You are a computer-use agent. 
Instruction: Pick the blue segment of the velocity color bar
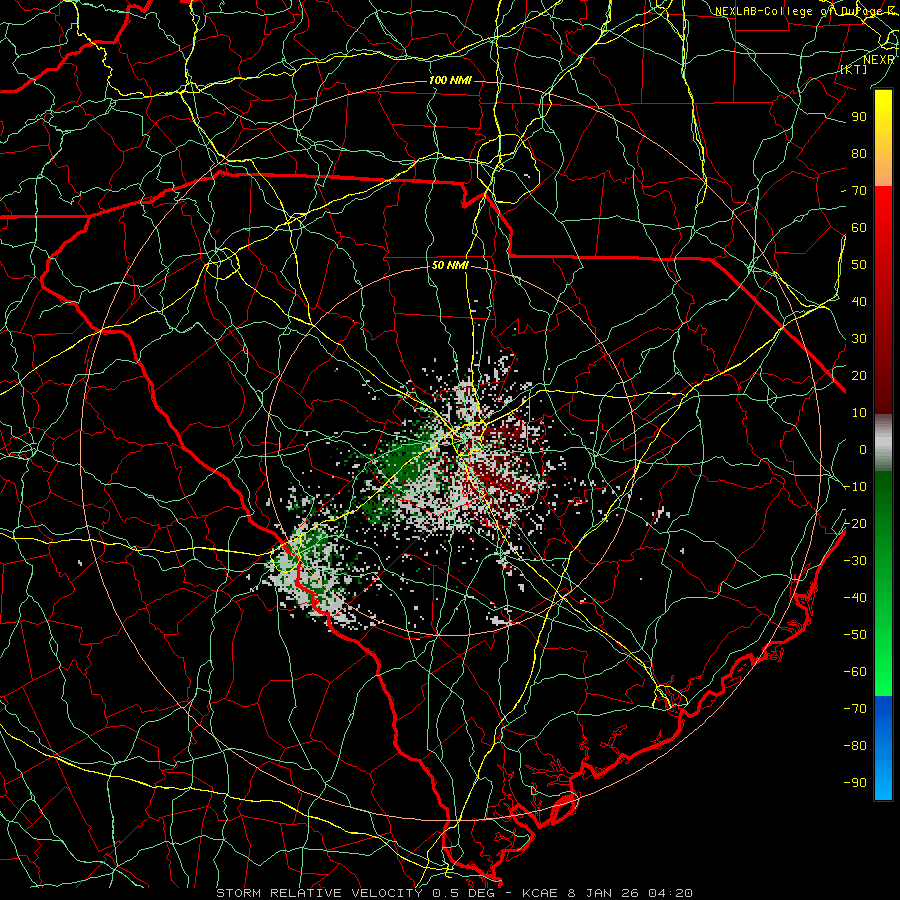[x=883, y=748]
